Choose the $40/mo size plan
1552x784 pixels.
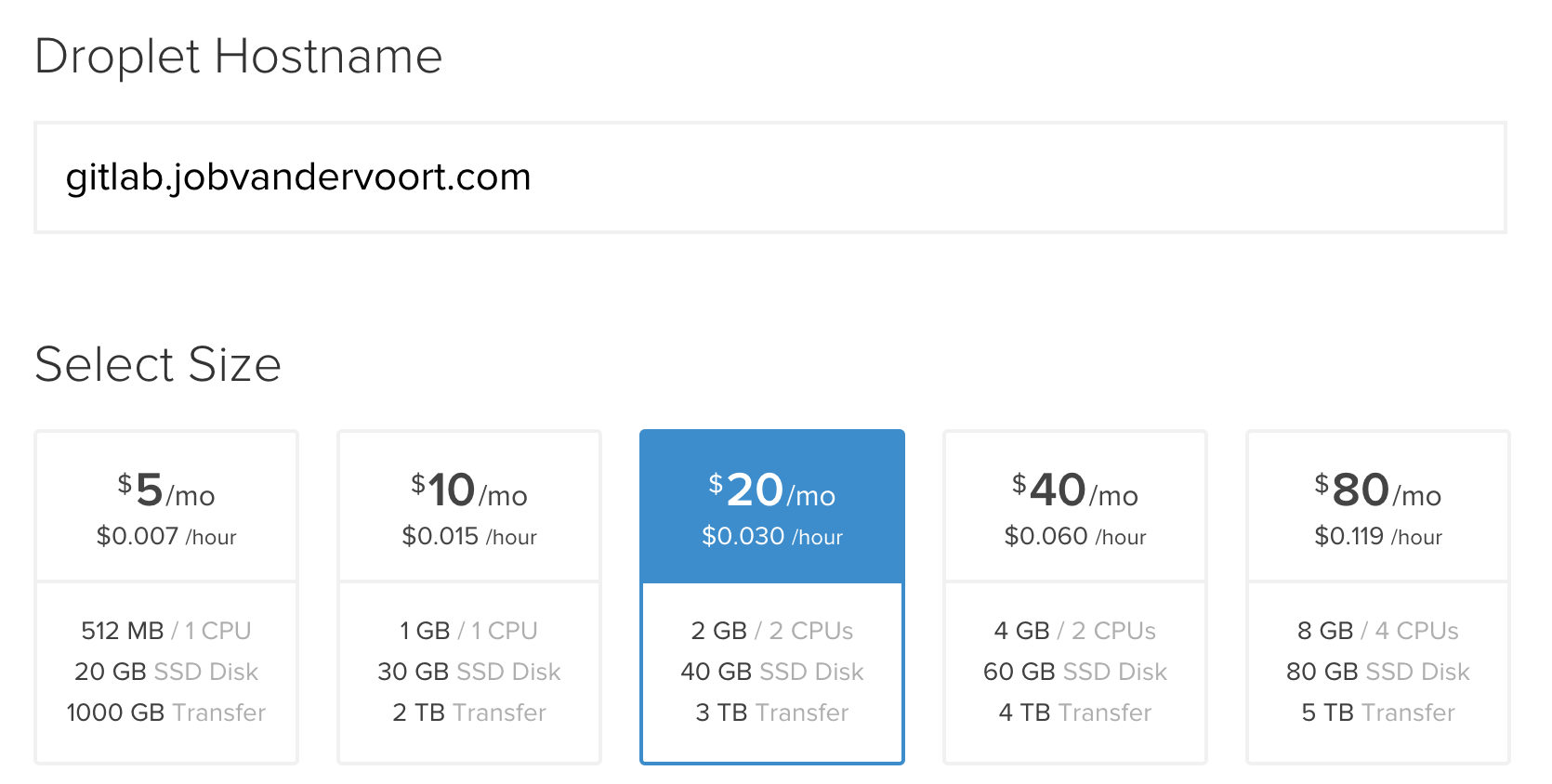point(1074,506)
